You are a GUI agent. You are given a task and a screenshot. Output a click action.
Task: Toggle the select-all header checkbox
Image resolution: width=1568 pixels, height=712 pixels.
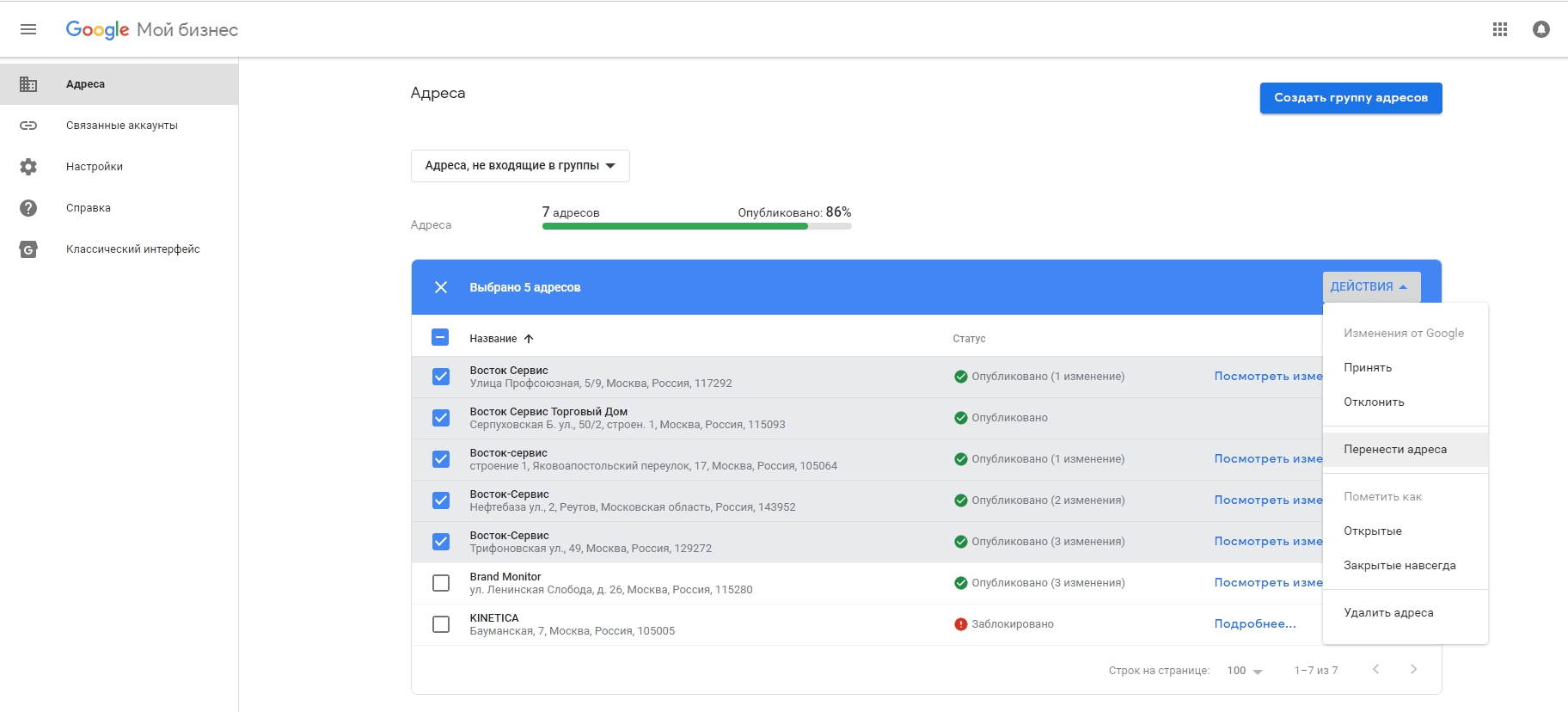(x=440, y=337)
